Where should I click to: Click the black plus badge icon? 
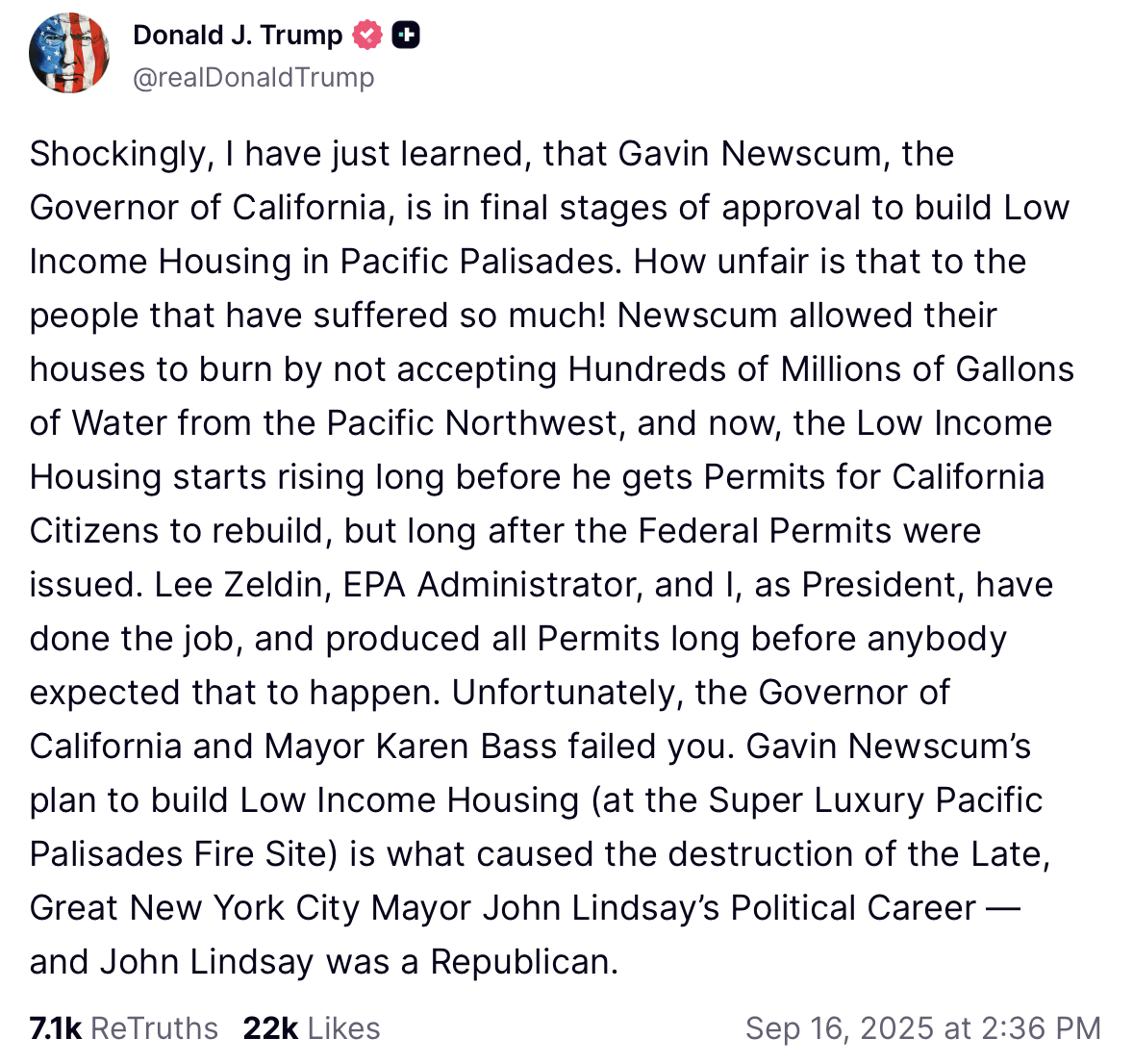(405, 35)
